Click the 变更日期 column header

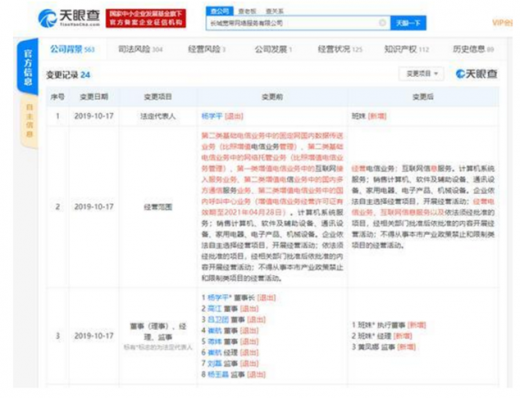point(94,97)
